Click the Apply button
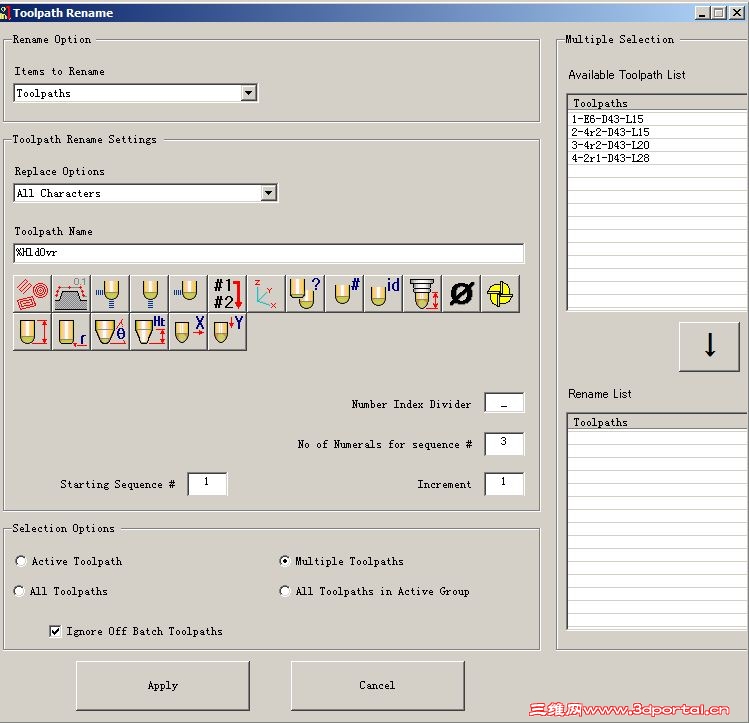This screenshot has width=749, height=723. (163, 686)
